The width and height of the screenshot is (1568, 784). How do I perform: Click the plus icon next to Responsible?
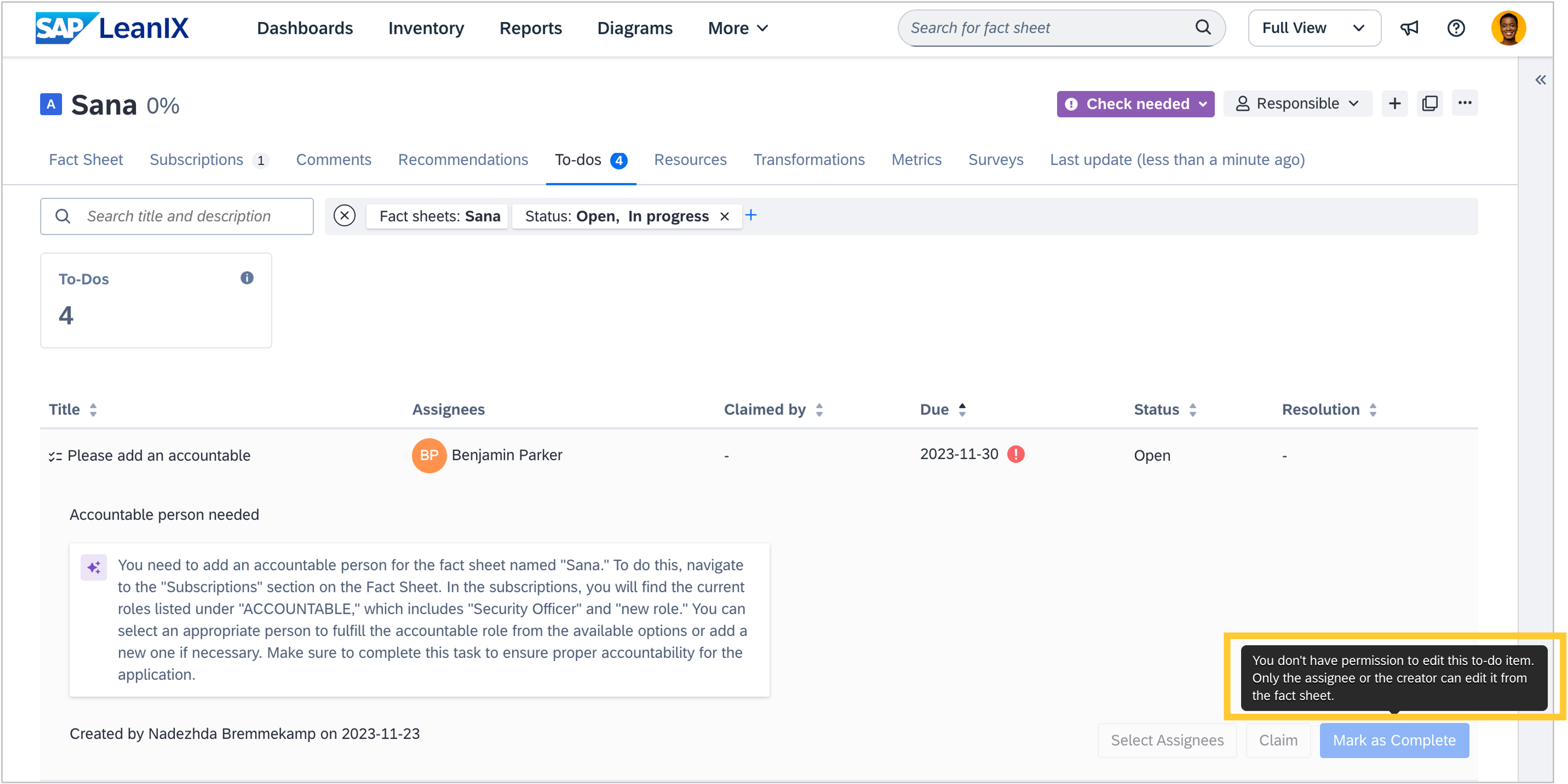coord(1395,103)
